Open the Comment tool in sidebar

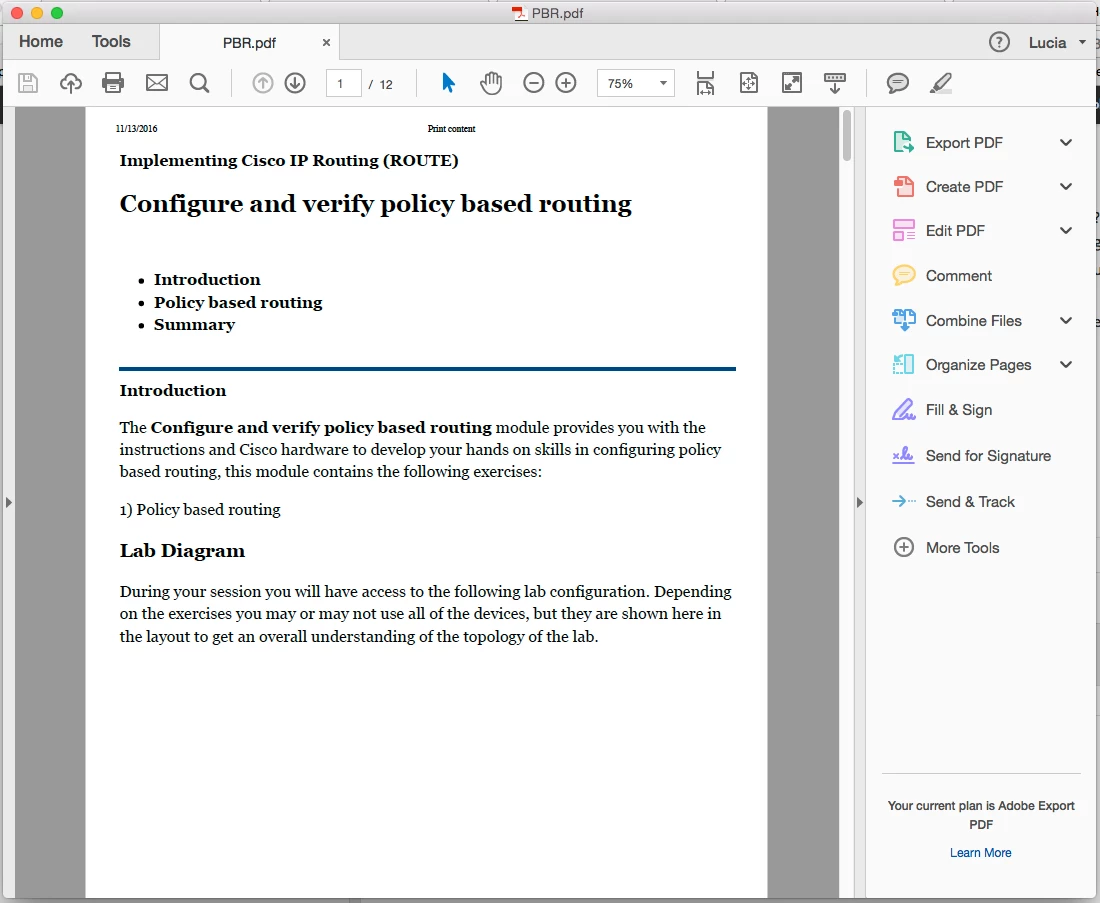pos(958,275)
